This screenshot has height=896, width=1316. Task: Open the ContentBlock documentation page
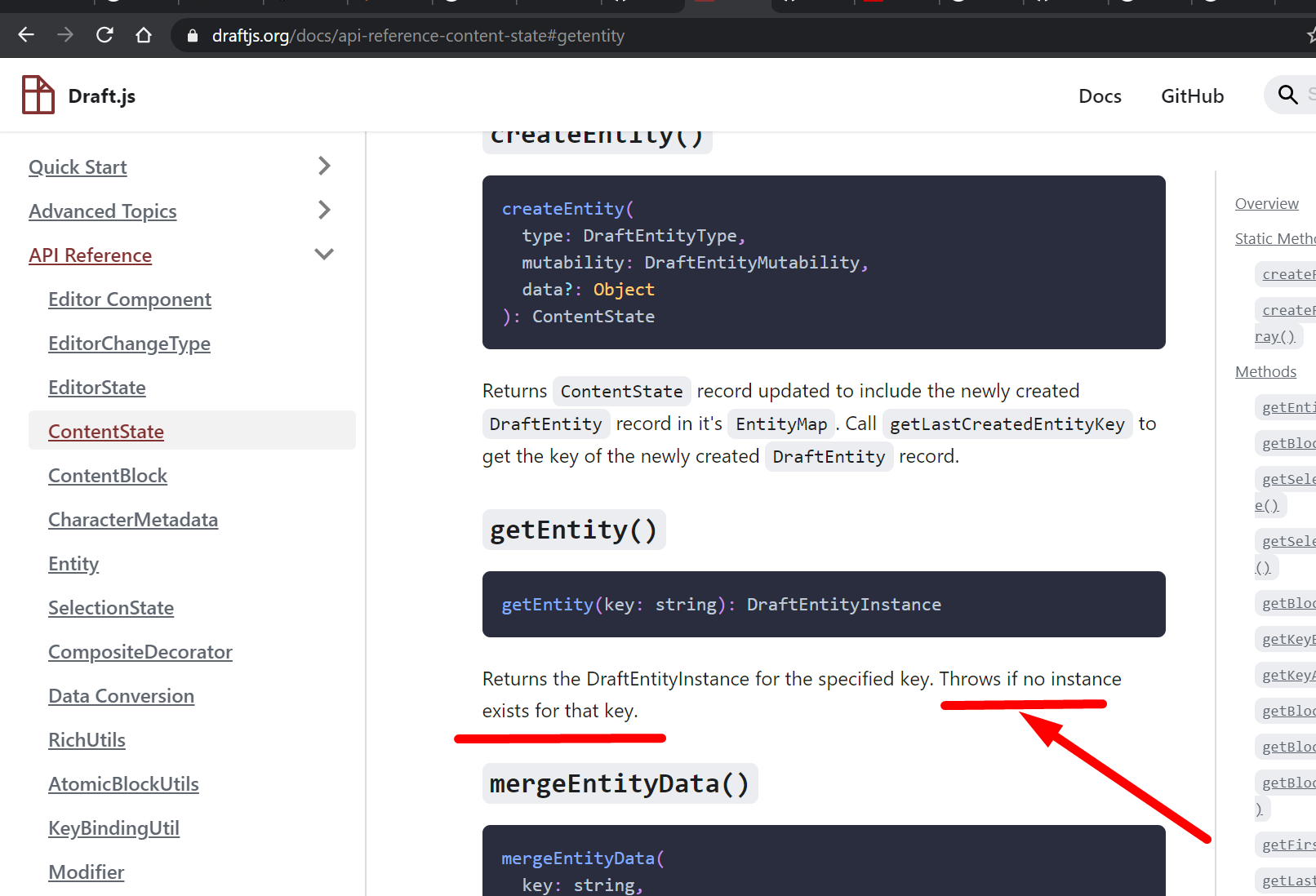[107, 475]
